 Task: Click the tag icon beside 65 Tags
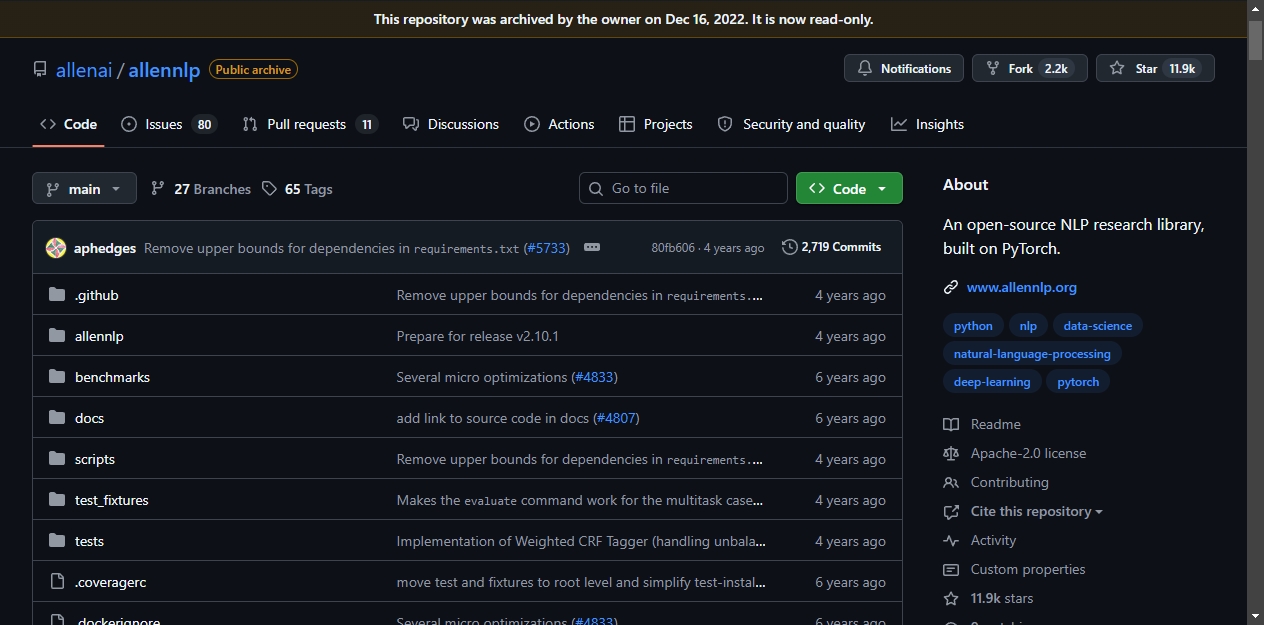click(x=269, y=189)
